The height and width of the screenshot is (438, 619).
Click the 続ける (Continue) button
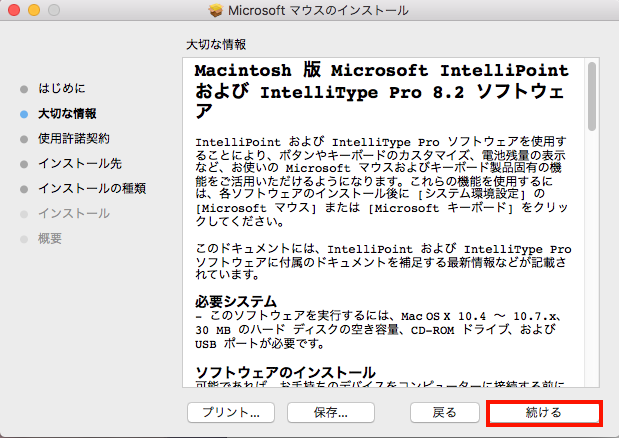click(544, 413)
